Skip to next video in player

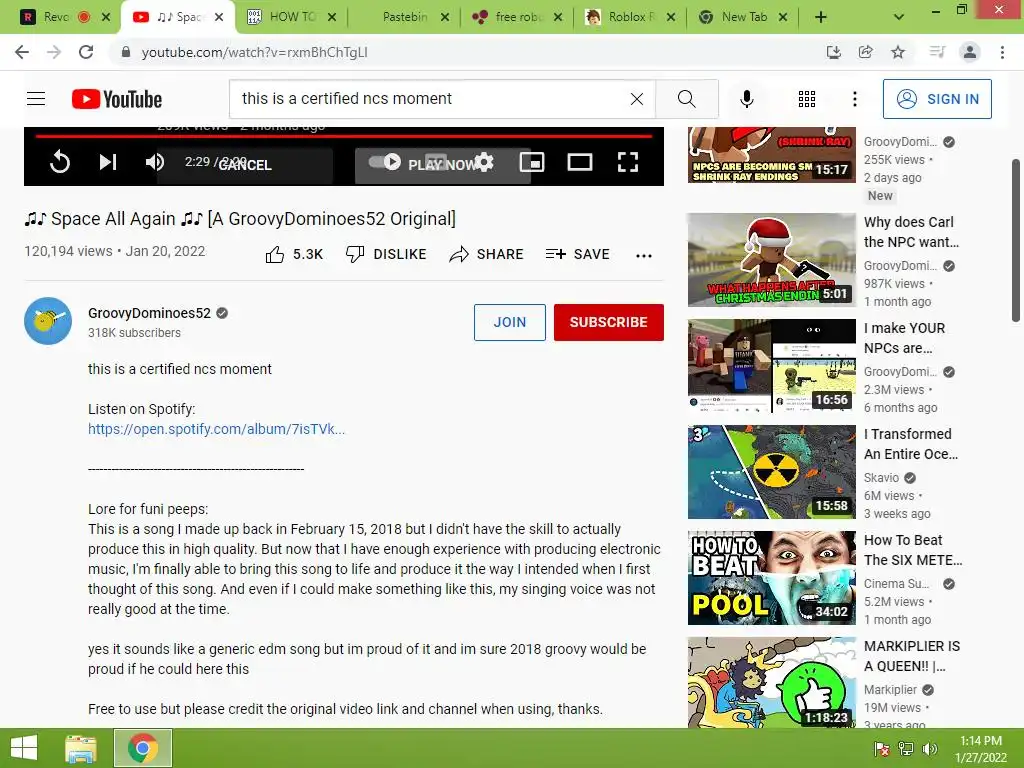coord(108,162)
